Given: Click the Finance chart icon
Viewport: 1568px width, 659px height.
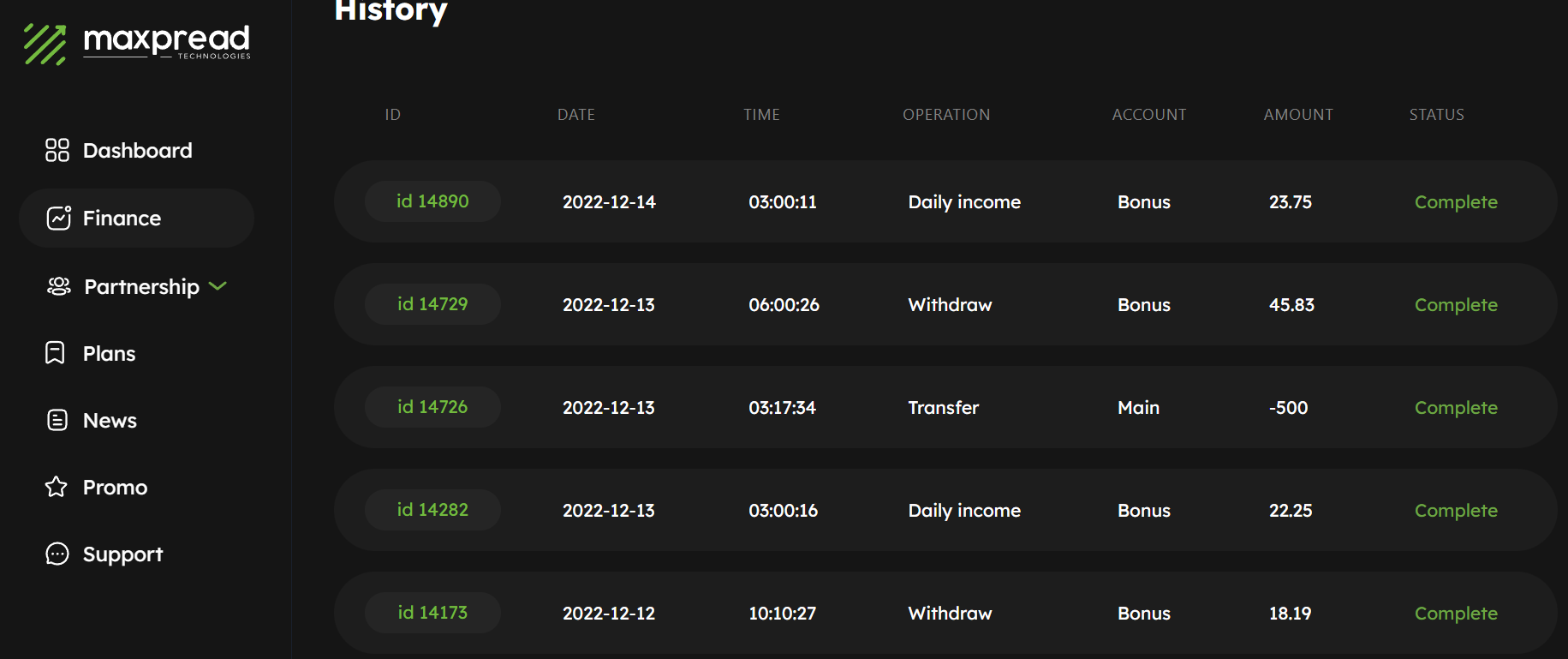Looking at the screenshot, I should pos(58,218).
